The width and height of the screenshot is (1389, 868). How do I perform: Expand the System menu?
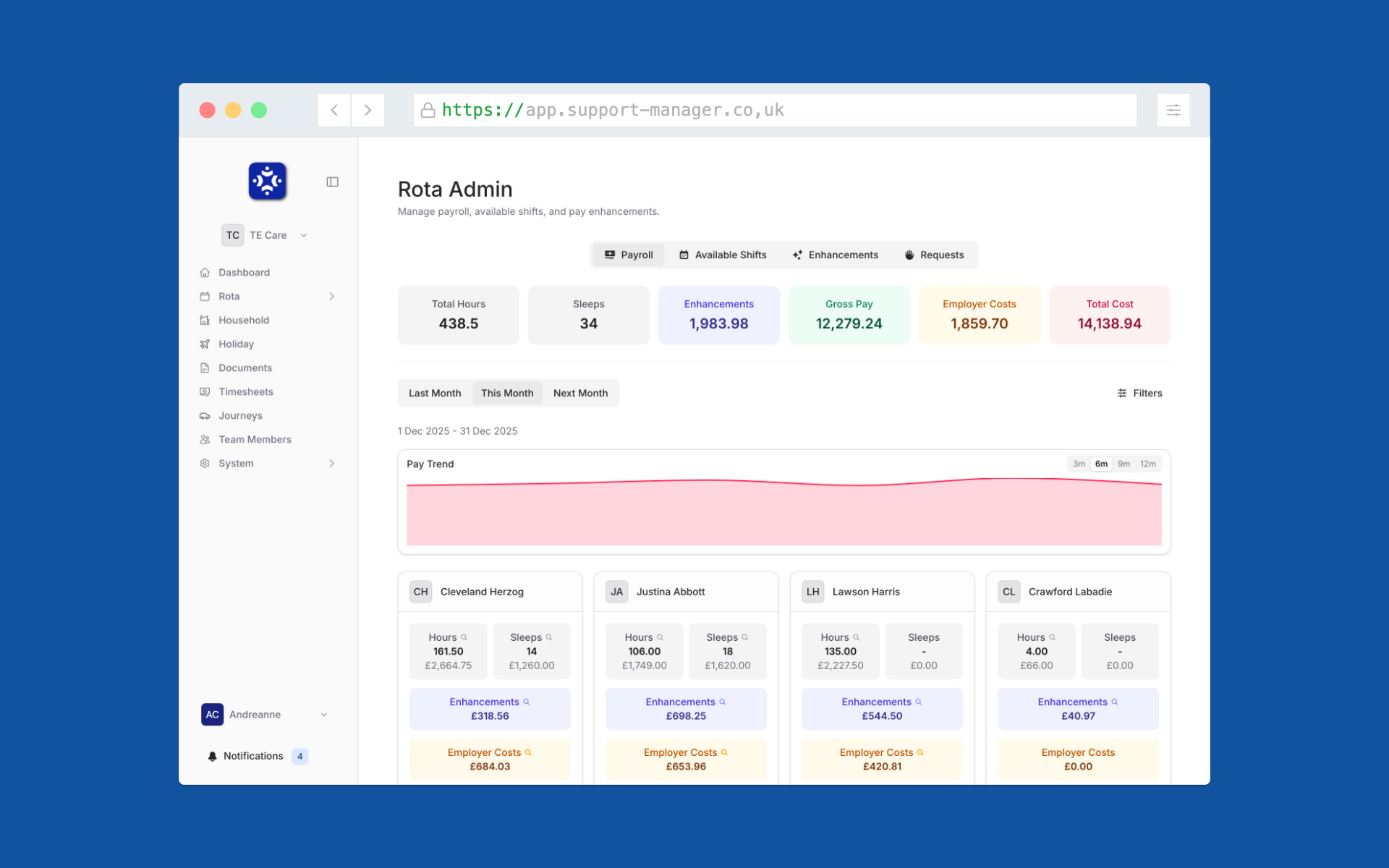pyautogui.click(x=331, y=463)
